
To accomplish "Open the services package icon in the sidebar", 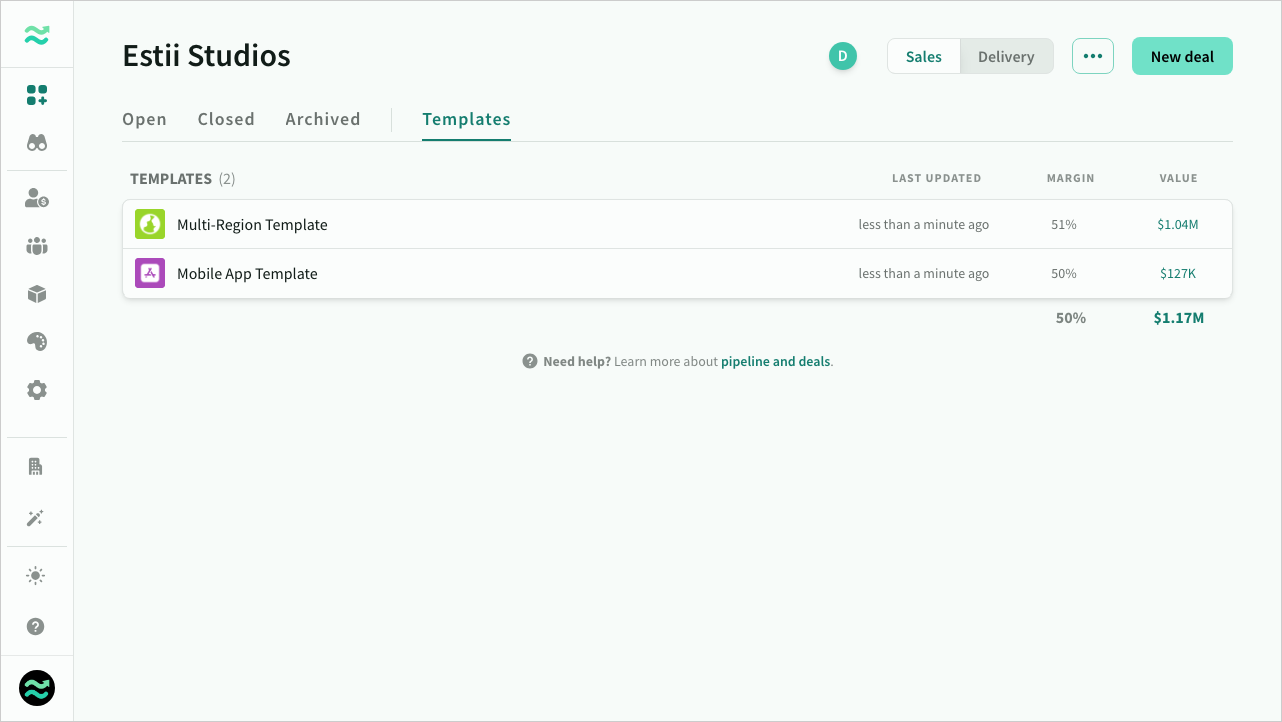I will [x=37, y=294].
